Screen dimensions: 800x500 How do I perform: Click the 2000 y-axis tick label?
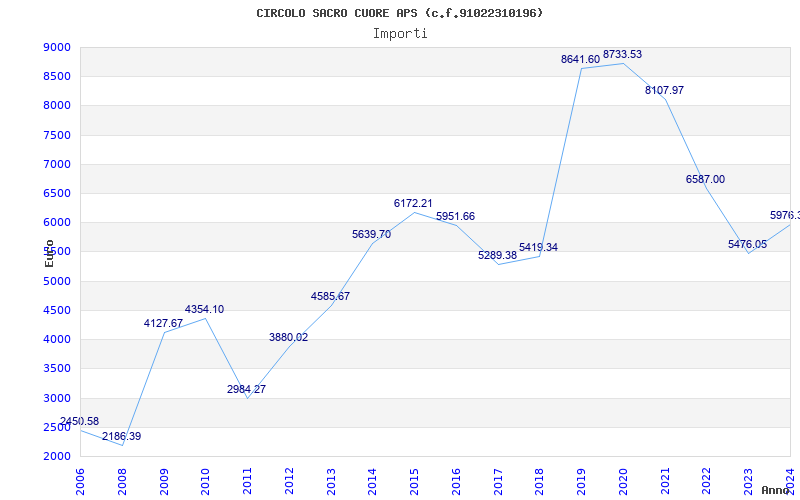point(57,457)
